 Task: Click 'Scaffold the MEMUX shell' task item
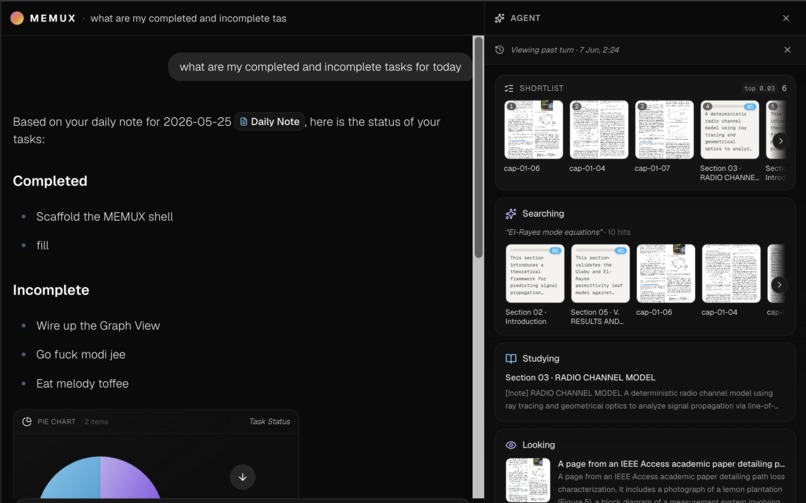pyautogui.click(x=104, y=217)
